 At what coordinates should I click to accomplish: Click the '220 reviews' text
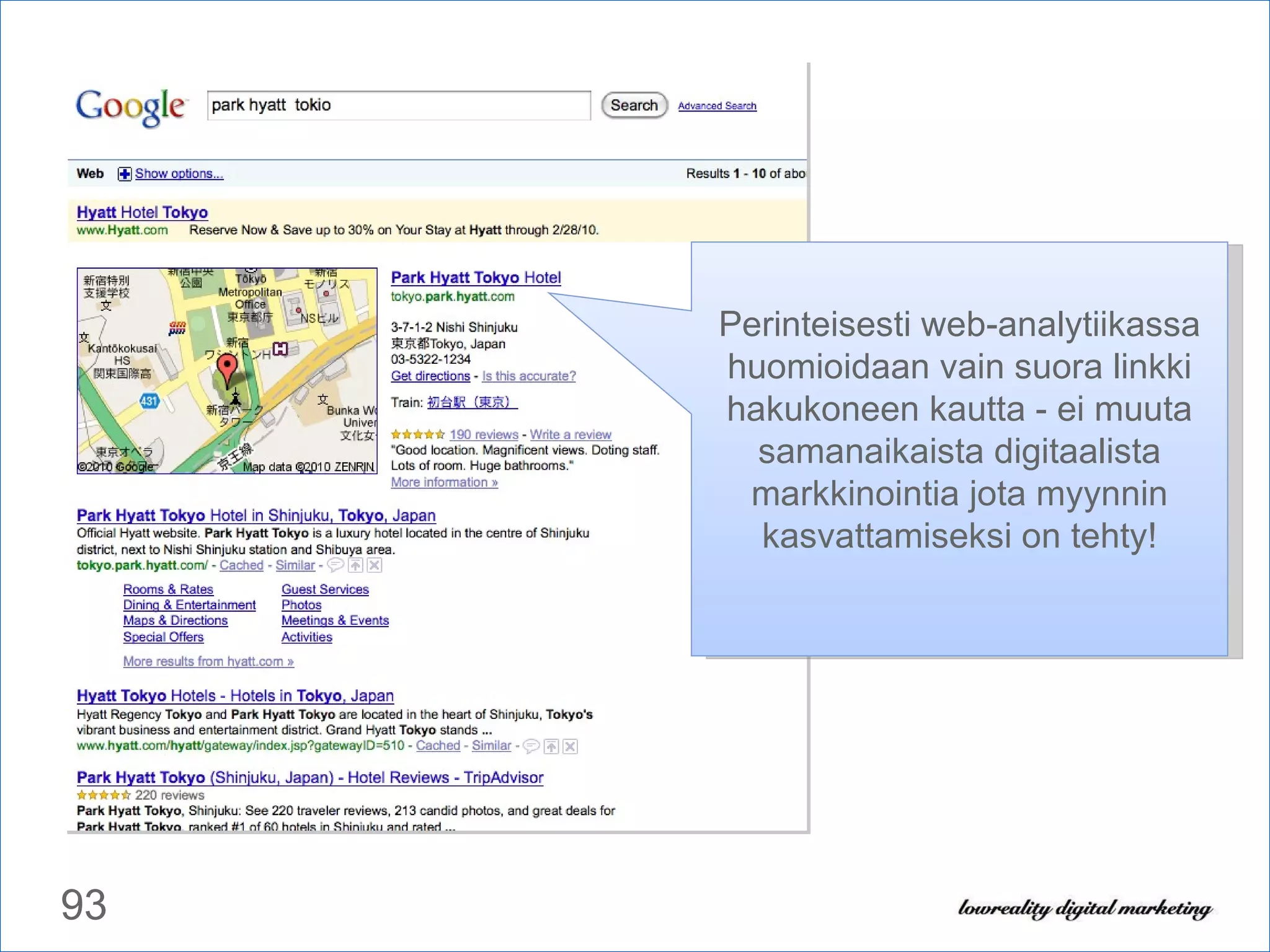click(170, 795)
